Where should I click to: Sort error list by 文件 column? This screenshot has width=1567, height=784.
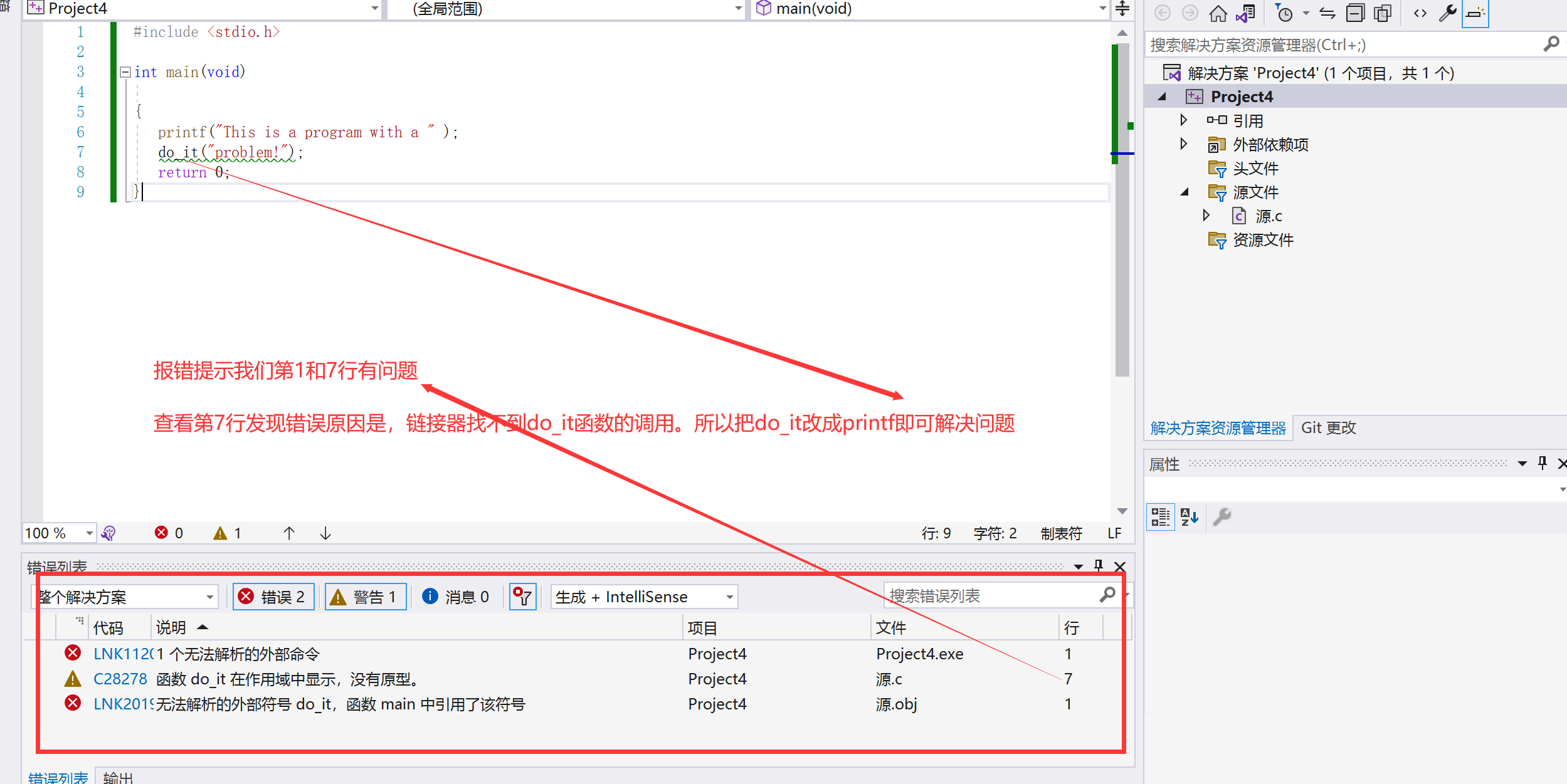(964, 627)
